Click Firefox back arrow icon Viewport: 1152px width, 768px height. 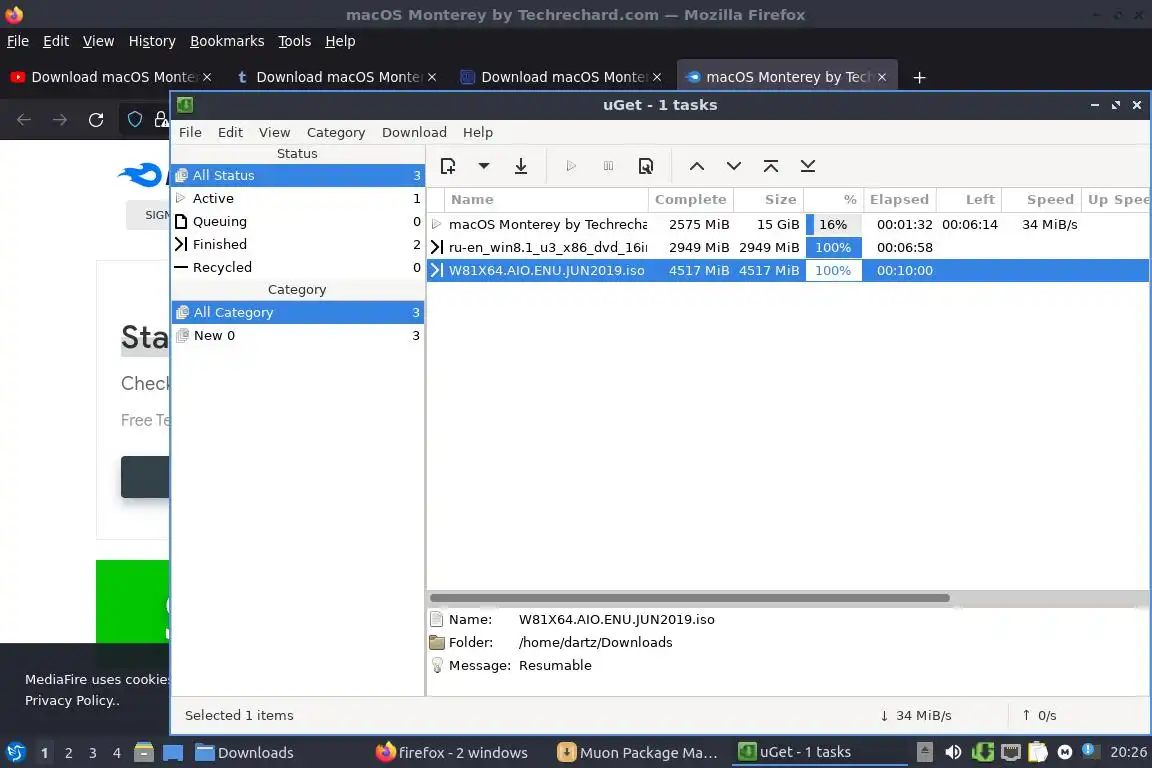click(x=24, y=120)
